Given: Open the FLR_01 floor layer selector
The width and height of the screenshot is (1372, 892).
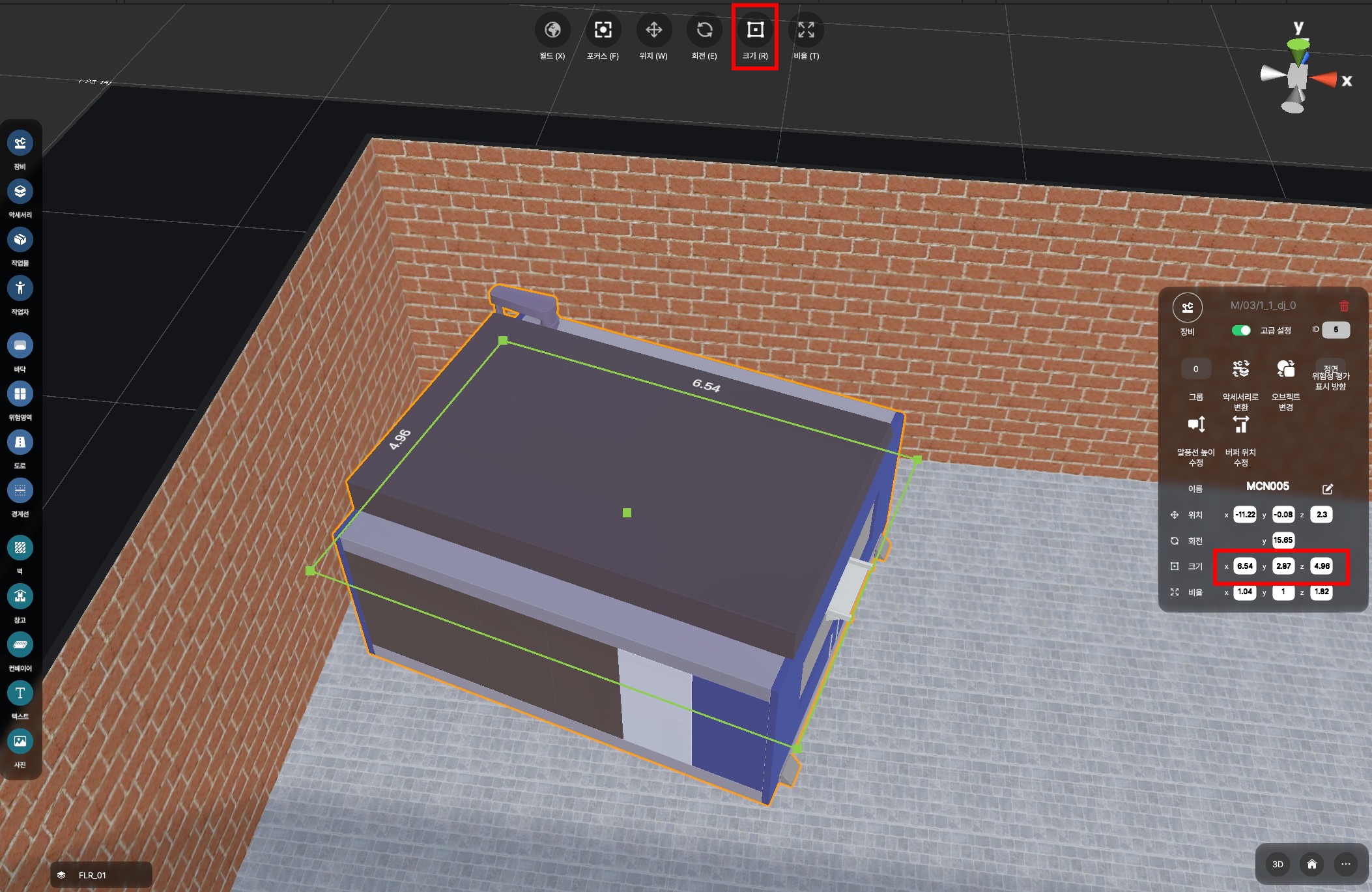Looking at the screenshot, I should click(x=101, y=875).
